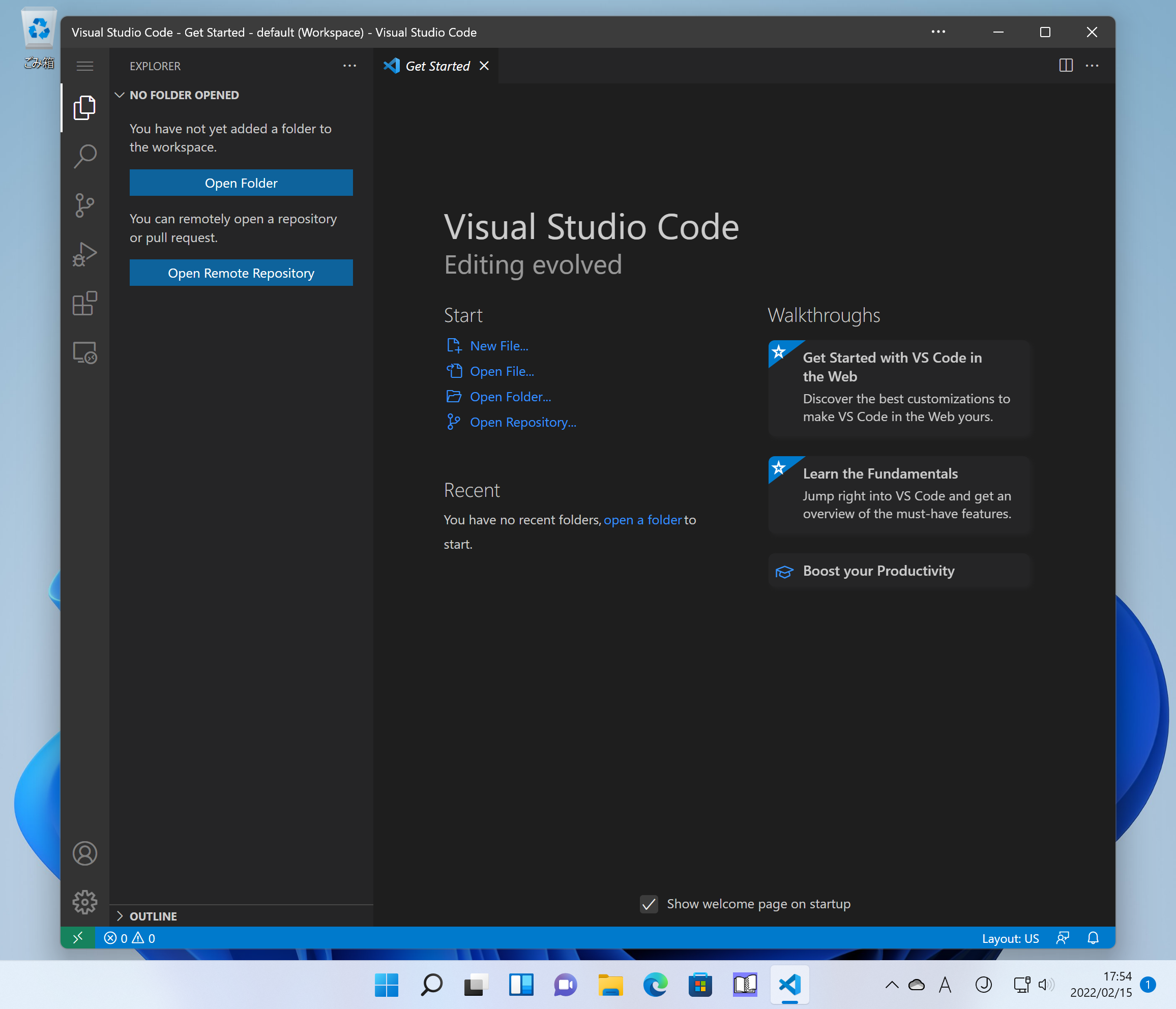1176x1009 pixels.
Task: Open the Recycle Bin desktop icon
Action: pos(39,38)
